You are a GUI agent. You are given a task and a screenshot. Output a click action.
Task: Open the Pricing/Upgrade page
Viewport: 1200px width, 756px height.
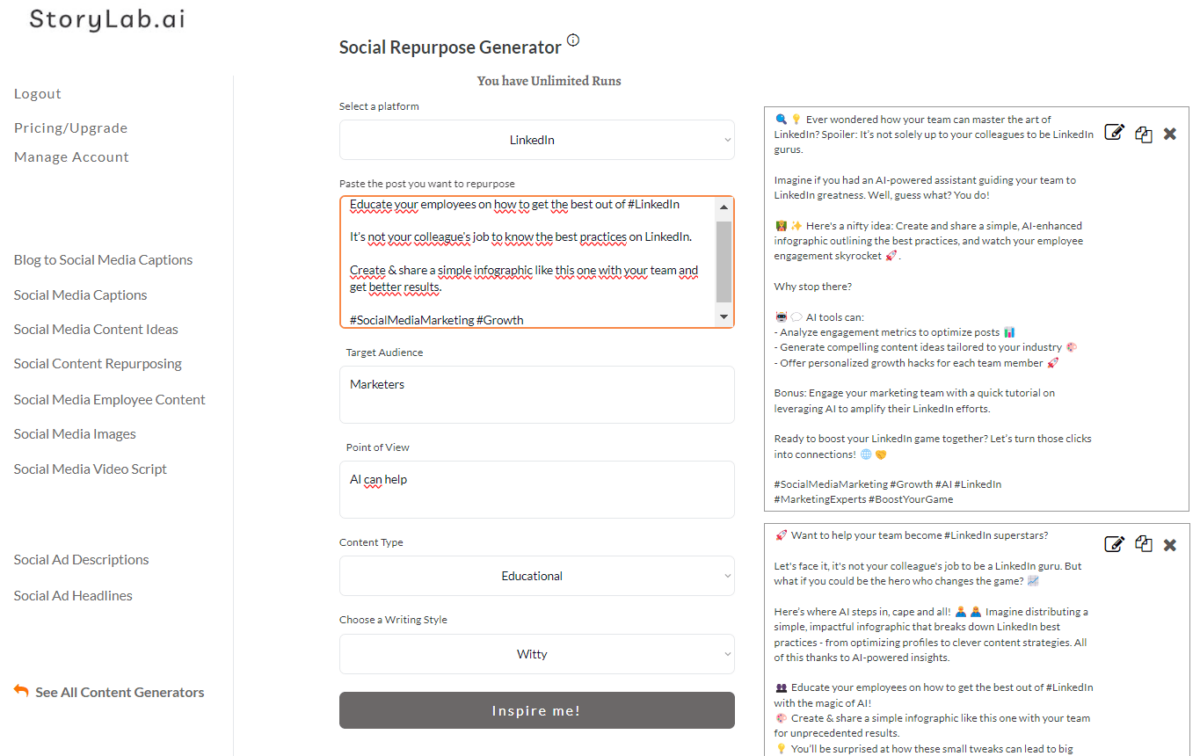pos(70,127)
